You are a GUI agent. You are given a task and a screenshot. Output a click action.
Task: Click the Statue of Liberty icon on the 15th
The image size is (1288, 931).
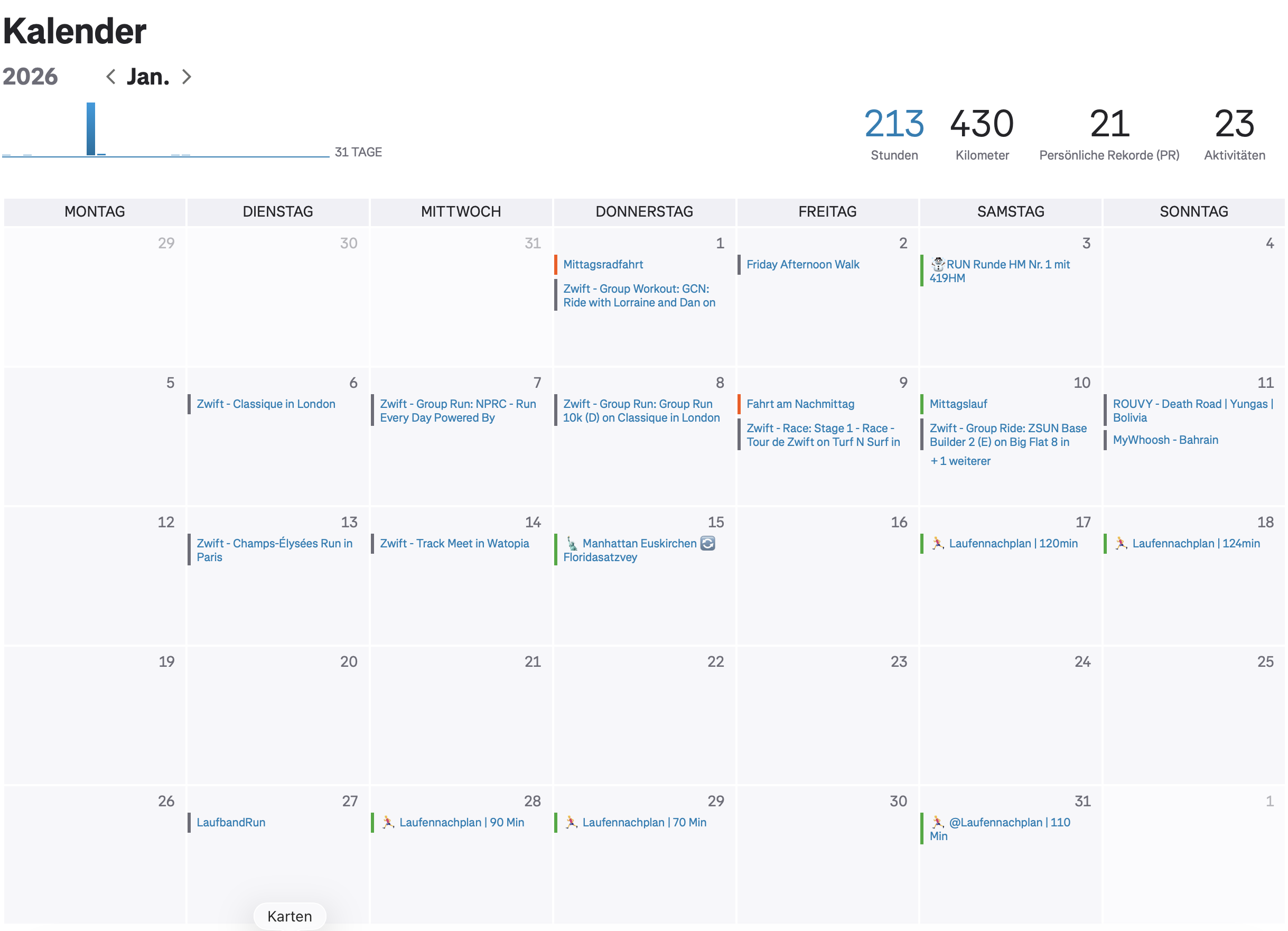point(573,544)
